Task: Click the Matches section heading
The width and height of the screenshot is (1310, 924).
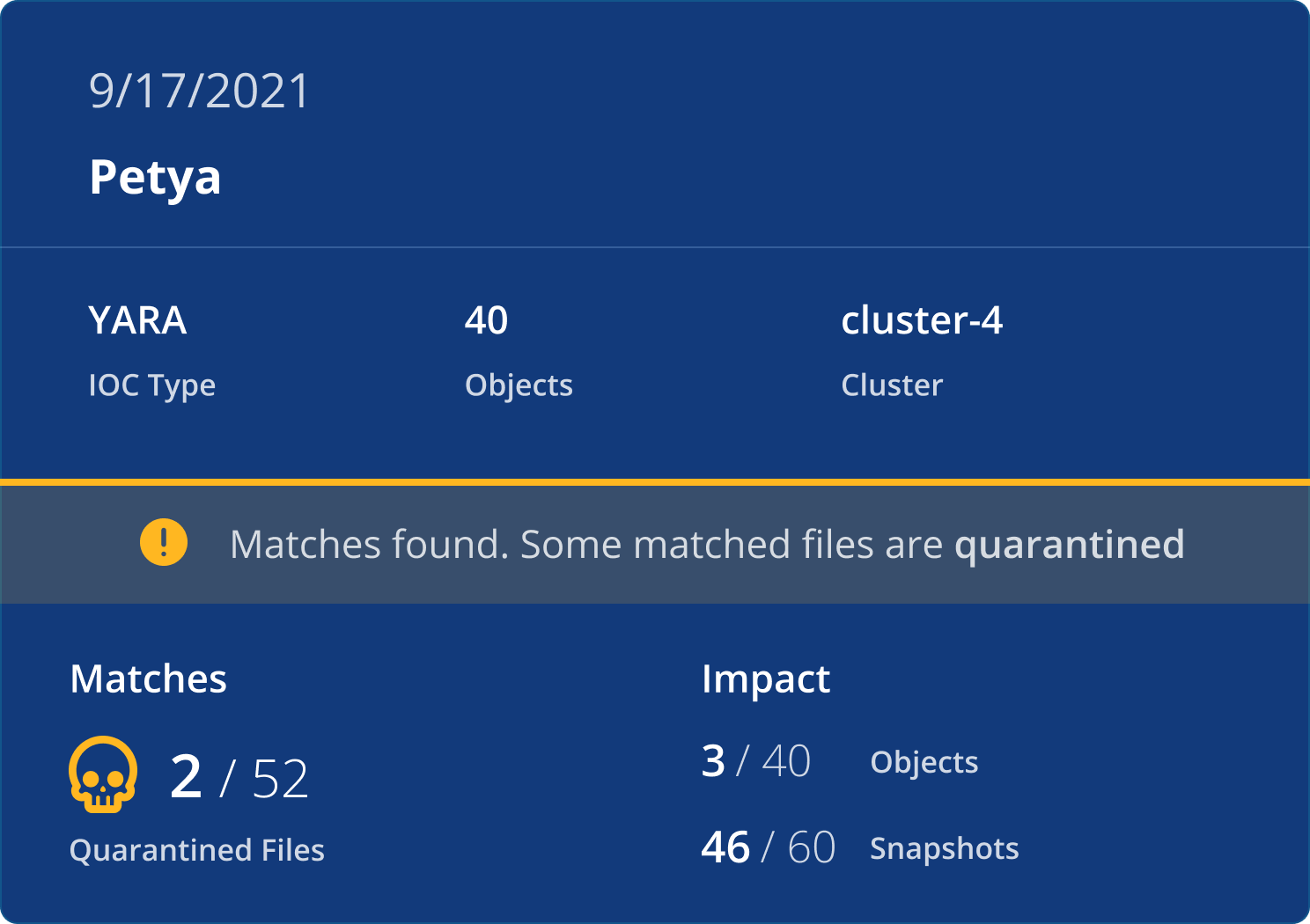Action: [x=148, y=679]
